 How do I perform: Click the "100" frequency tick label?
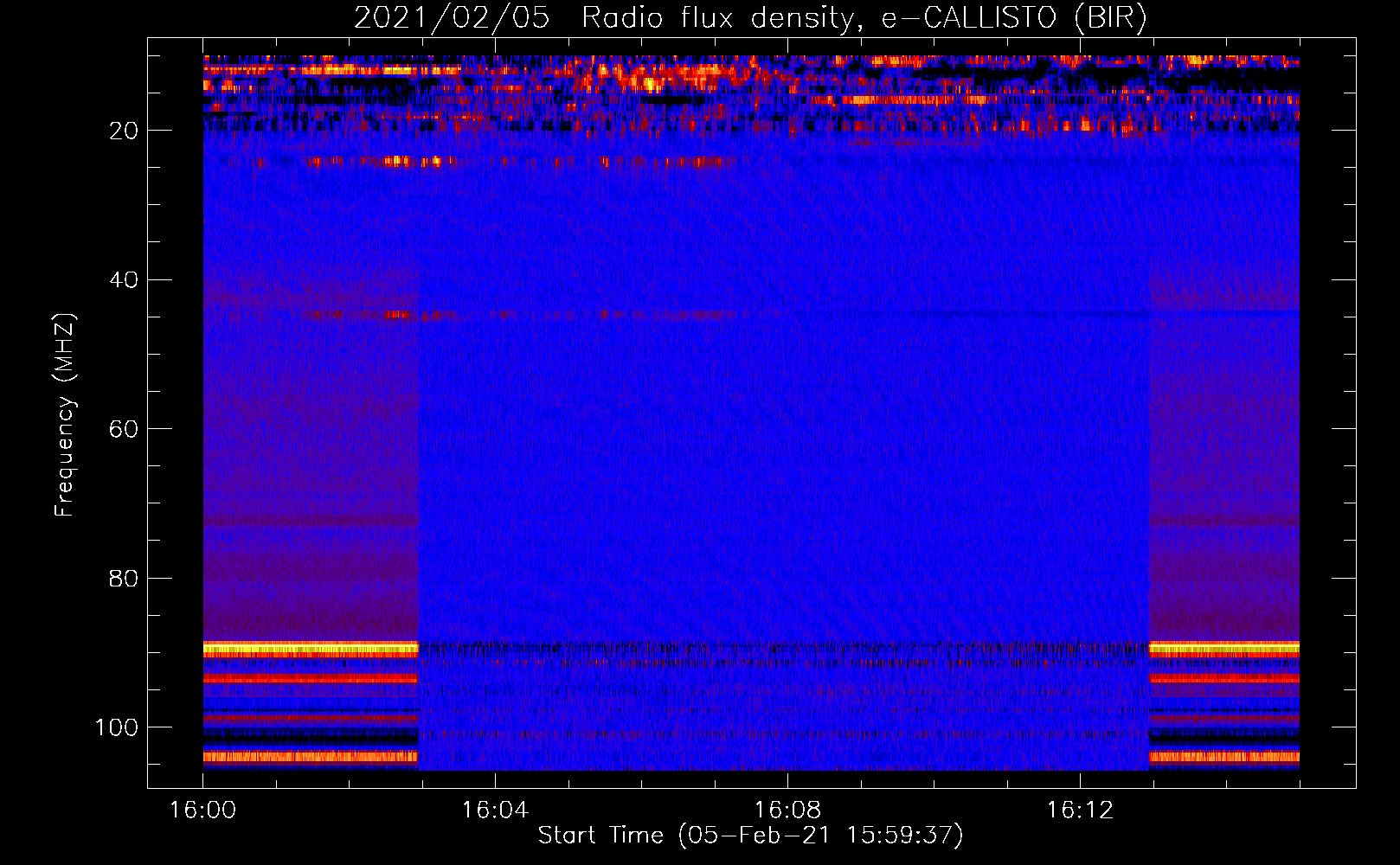click(117, 727)
